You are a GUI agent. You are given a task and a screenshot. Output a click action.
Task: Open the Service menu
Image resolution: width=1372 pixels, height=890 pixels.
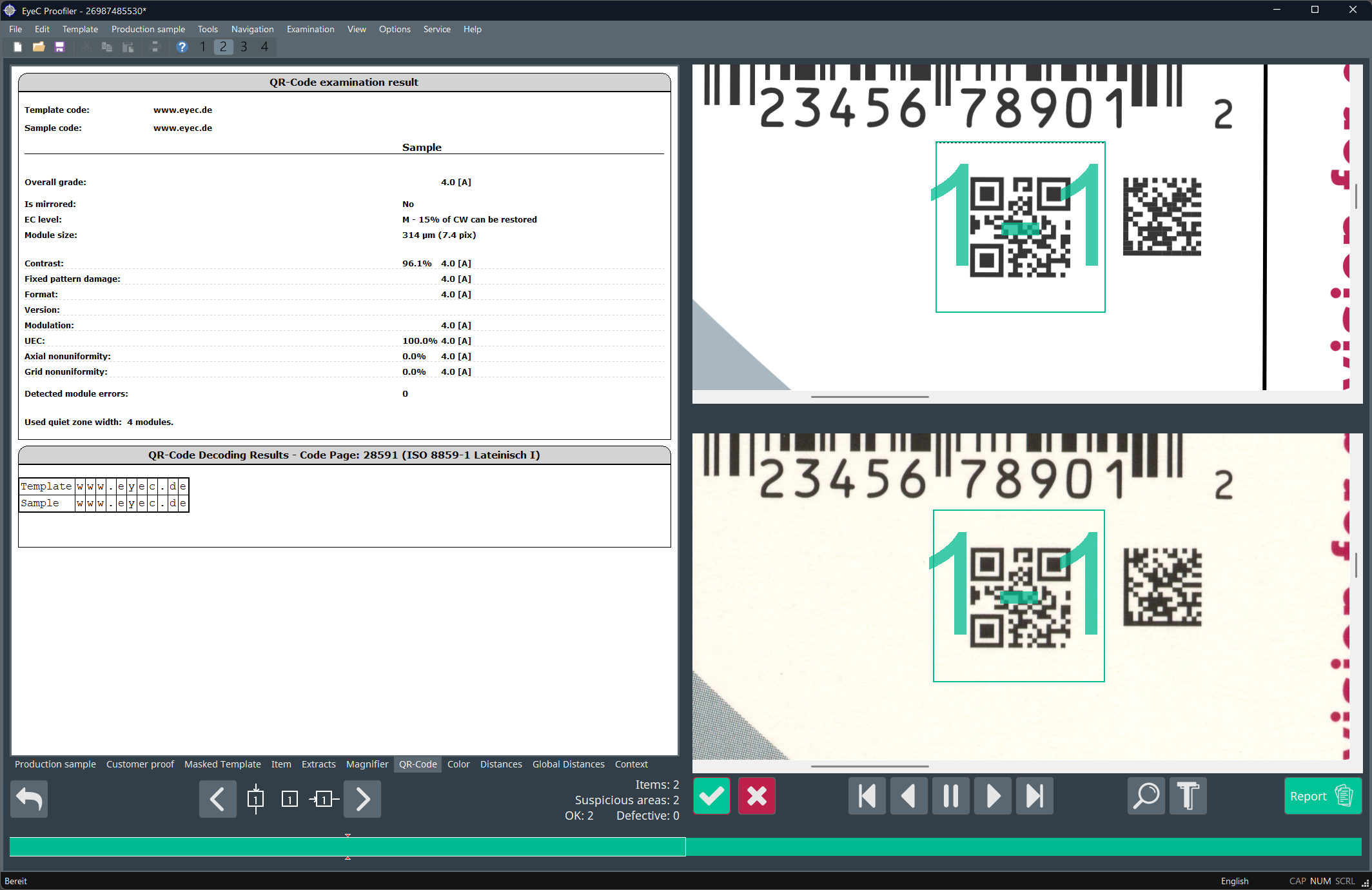click(436, 29)
